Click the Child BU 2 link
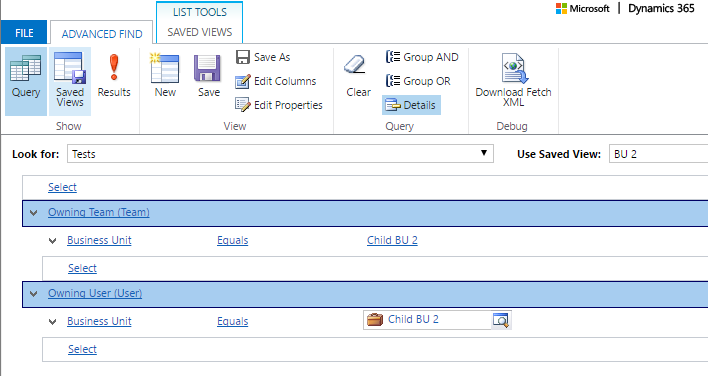 [392, 240]
